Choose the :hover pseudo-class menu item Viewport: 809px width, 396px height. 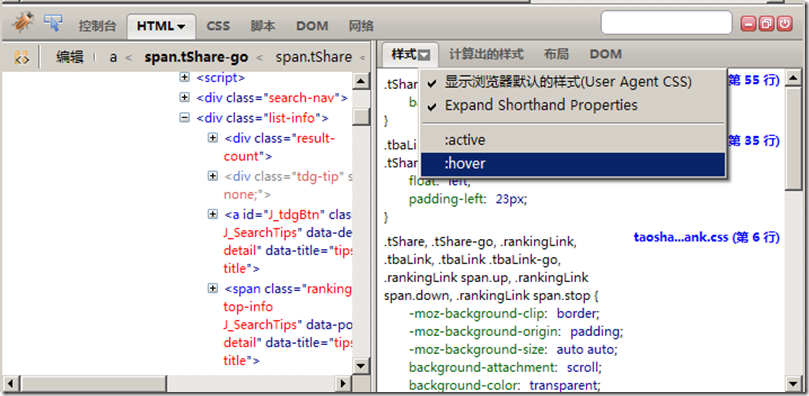[573, 163]
